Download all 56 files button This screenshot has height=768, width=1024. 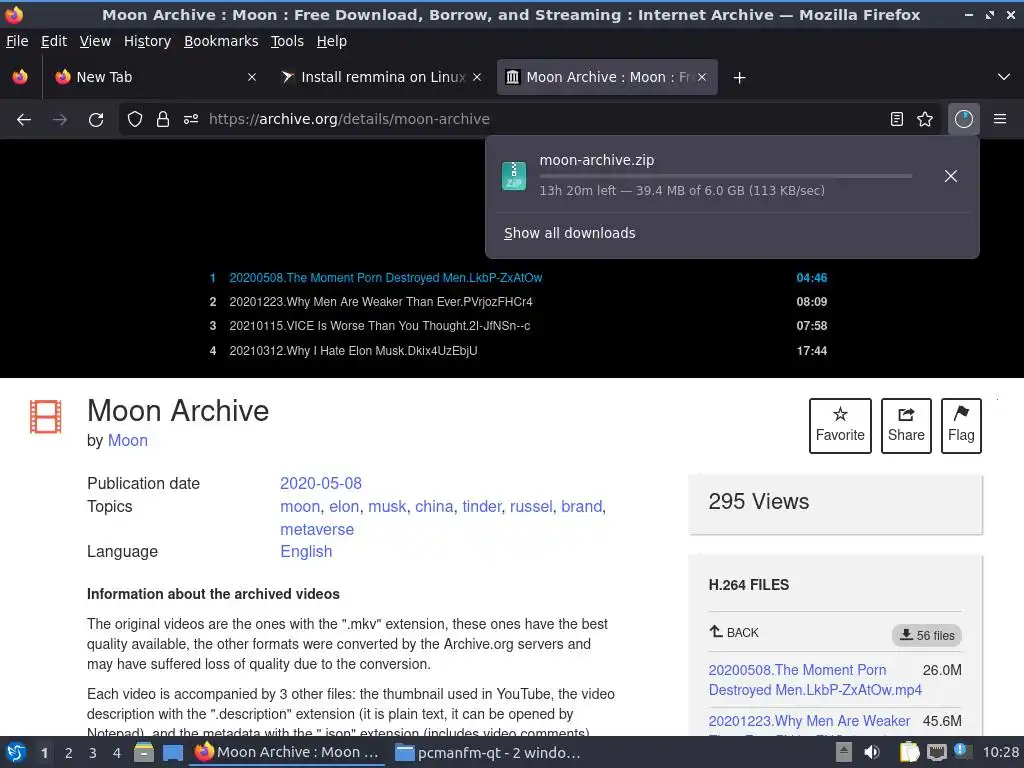(927, 635)
